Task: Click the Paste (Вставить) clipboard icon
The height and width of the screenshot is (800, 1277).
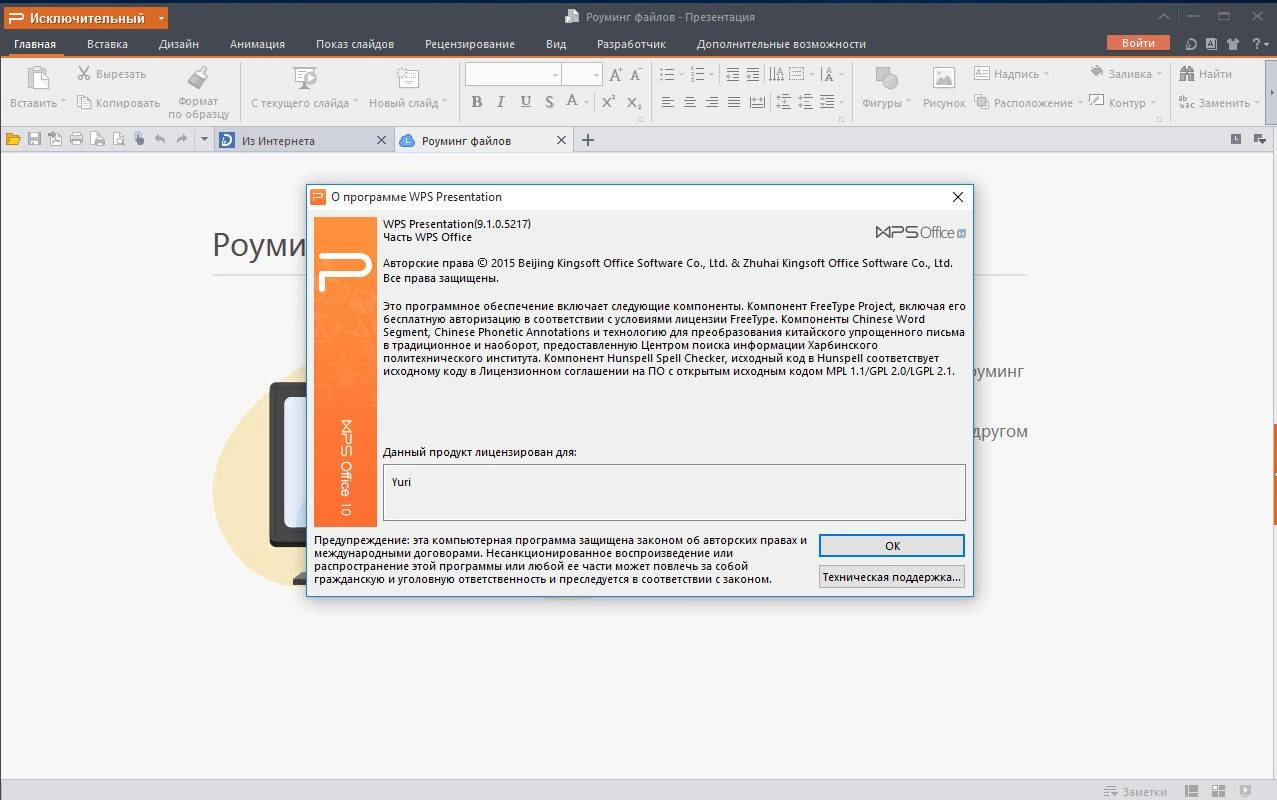Action: pyautogui.click(x=38, y=78)
